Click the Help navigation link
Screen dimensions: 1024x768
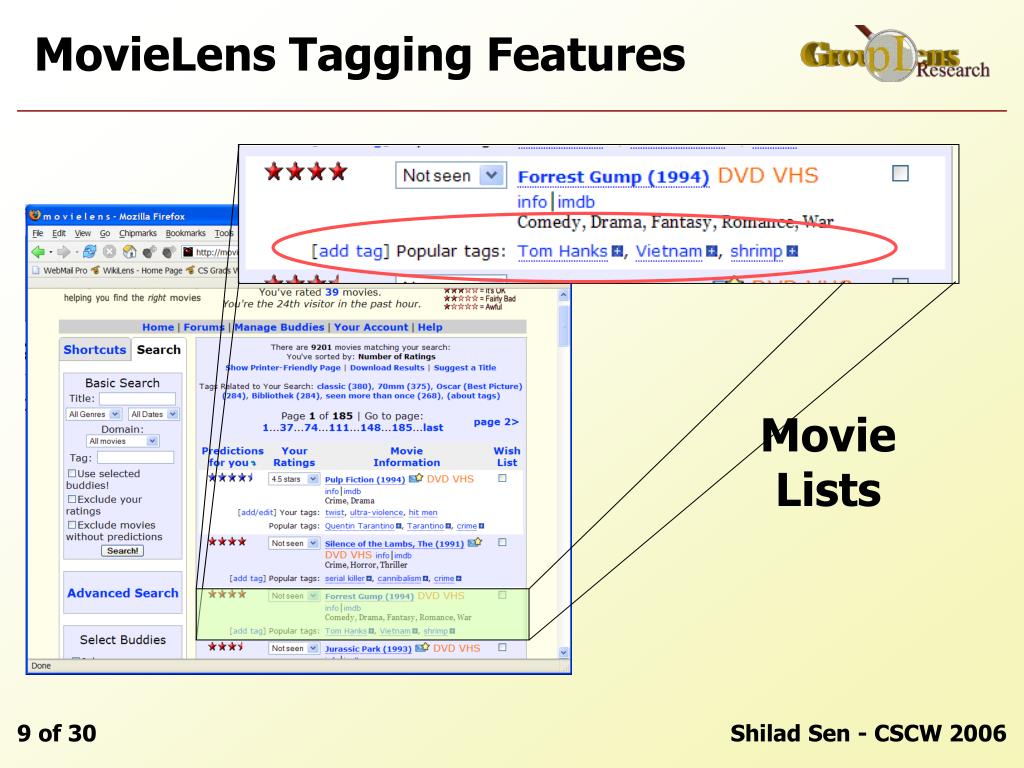[x=430, y=327]
